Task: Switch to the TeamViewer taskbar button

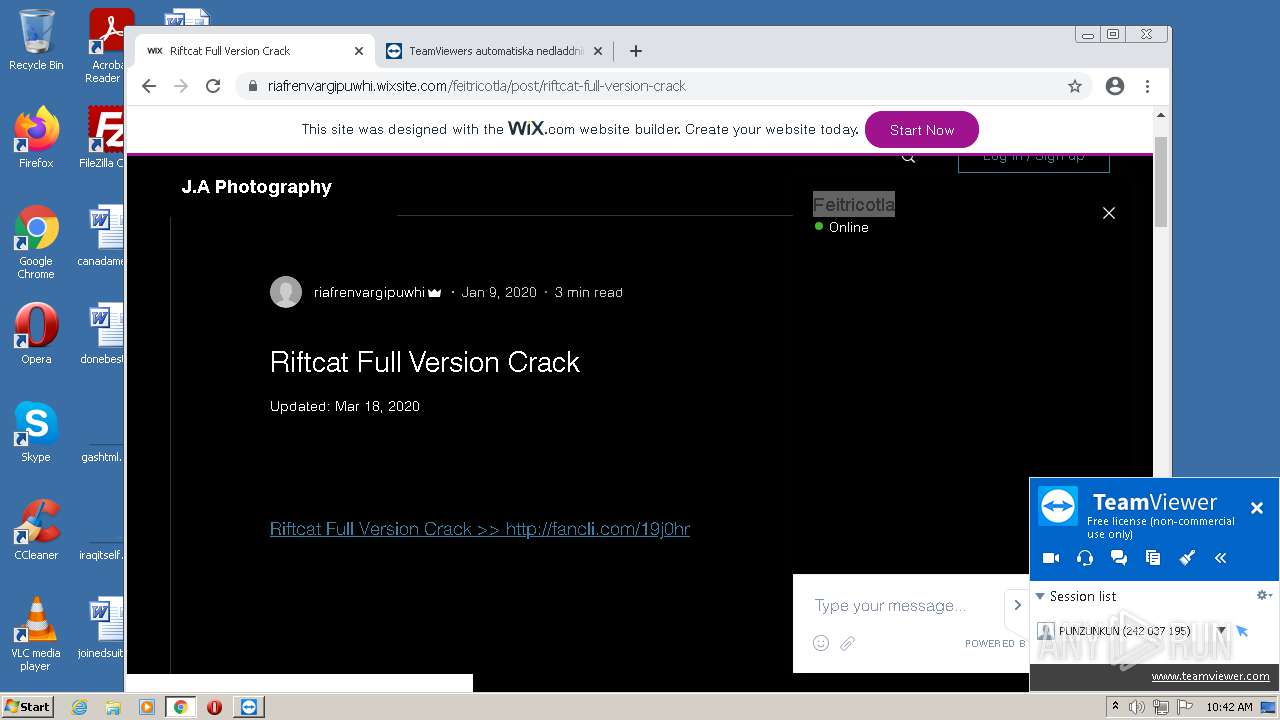Action: pyautogui.click(x=249, y=707)
